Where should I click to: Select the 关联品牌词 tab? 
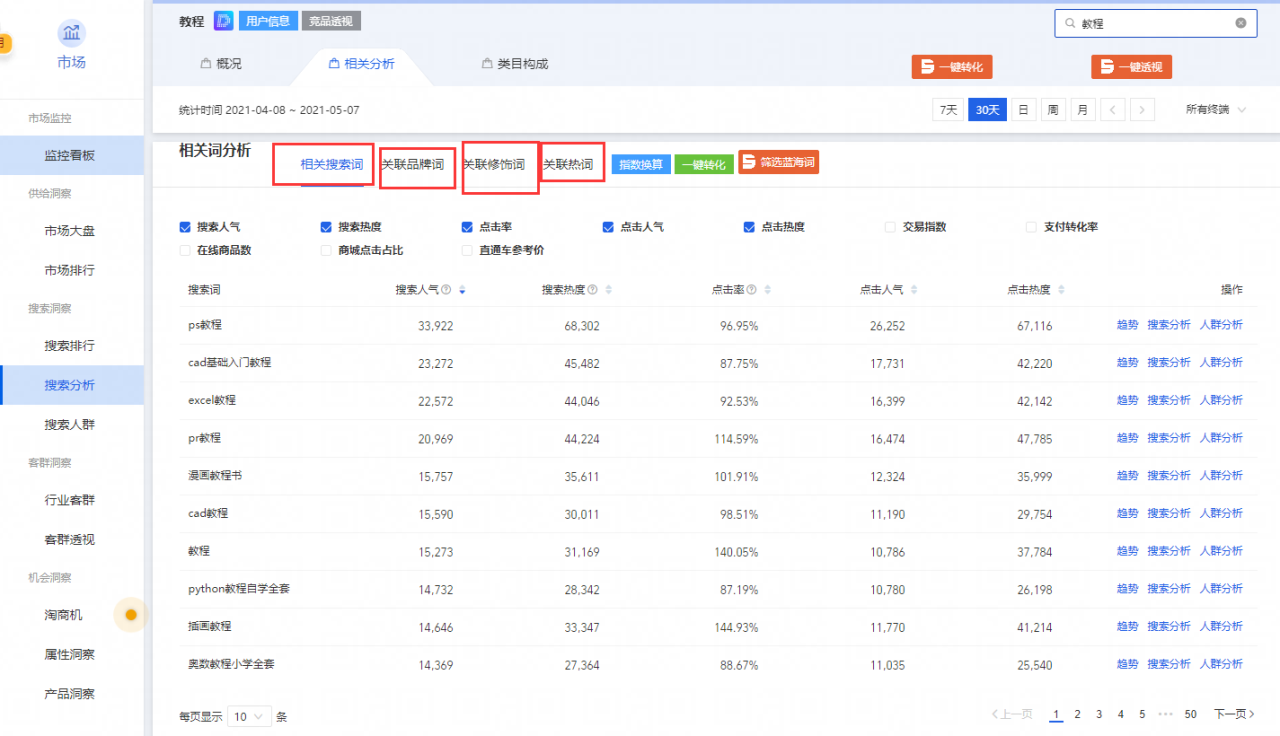pos(412,164)
